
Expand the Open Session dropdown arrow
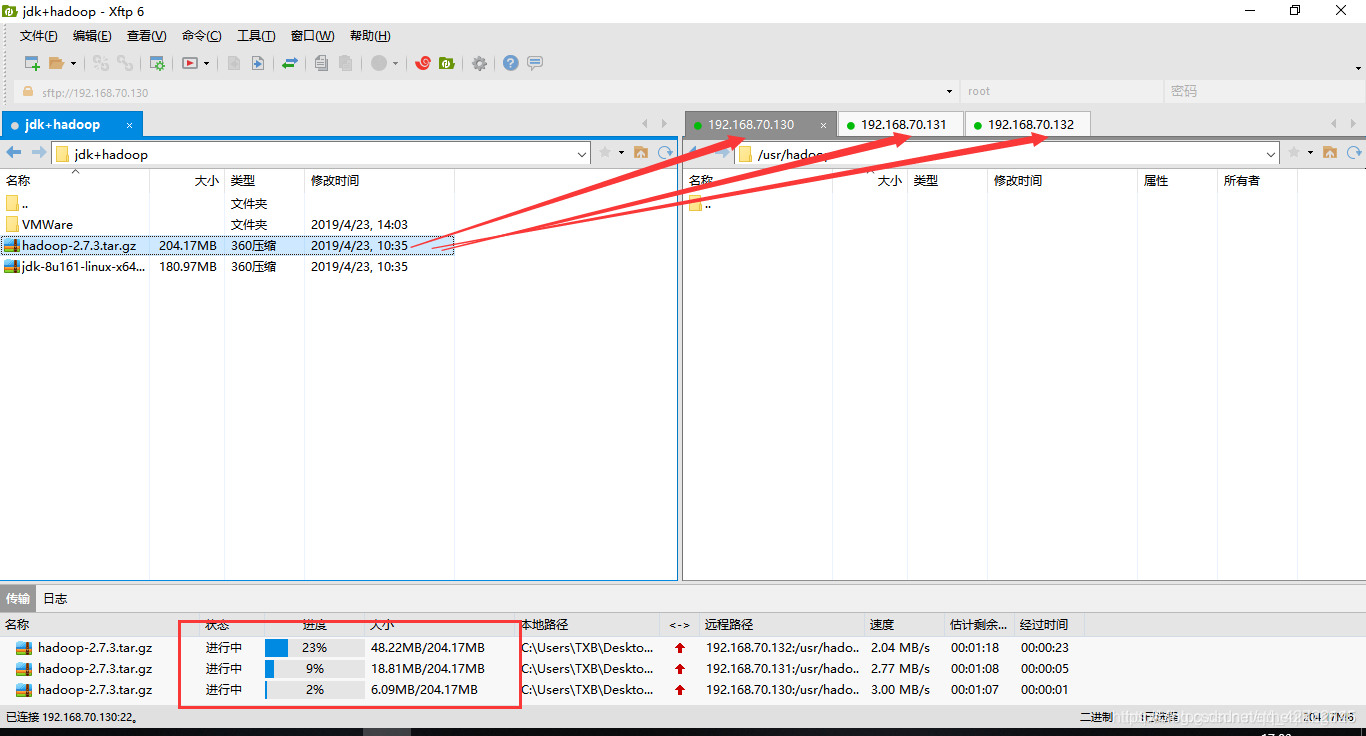coord(73,63)
